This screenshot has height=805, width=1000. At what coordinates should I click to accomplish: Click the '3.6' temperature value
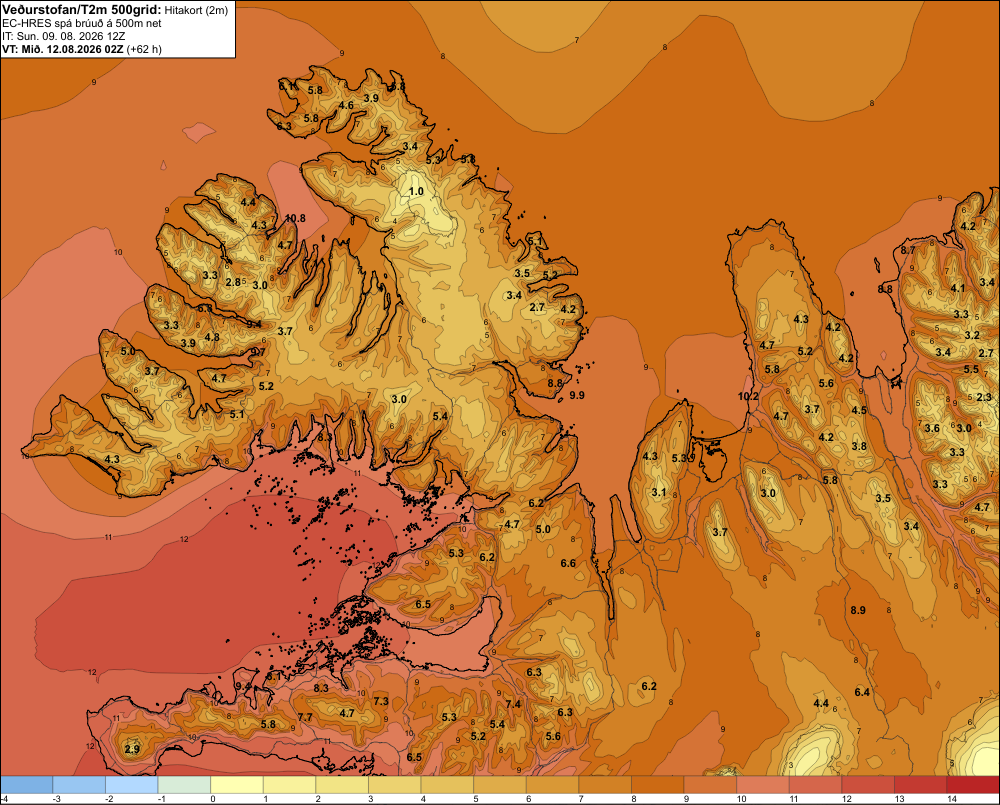pyautogui.click(x=932, y=428)
